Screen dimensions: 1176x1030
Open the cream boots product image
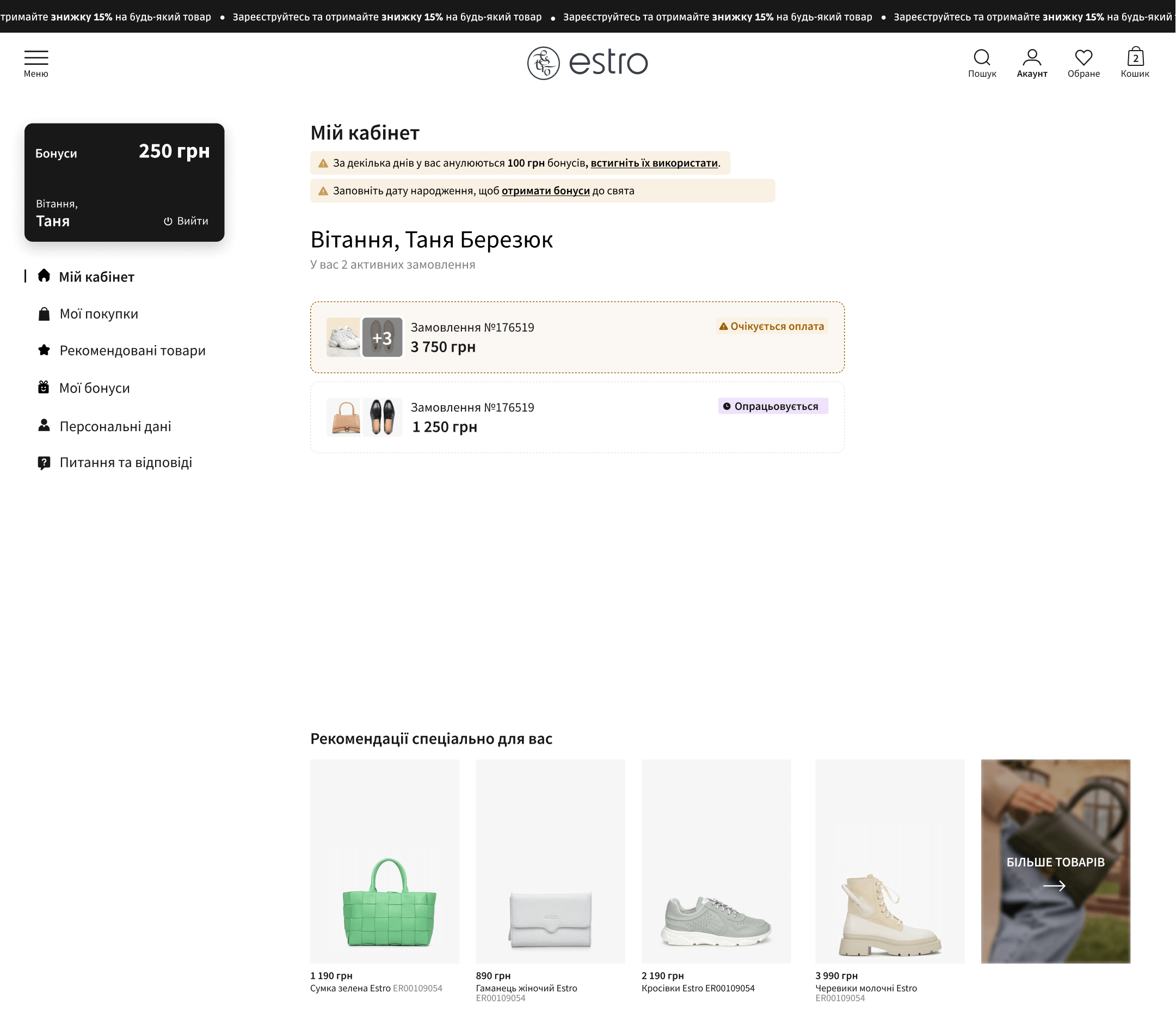[x=890, y=862]
